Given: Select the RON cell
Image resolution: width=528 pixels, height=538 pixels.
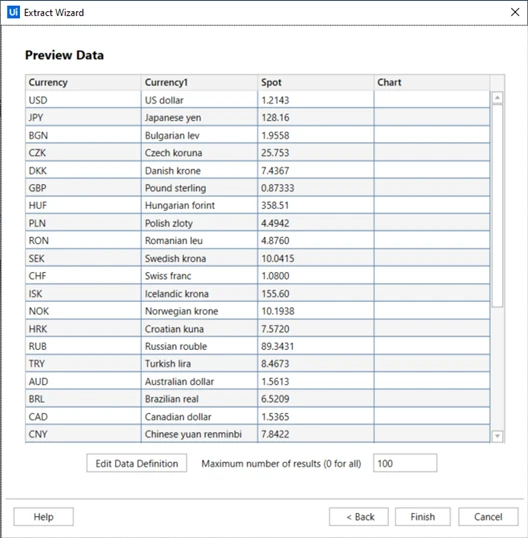Looking at the screenshot, I should (83, 241).
